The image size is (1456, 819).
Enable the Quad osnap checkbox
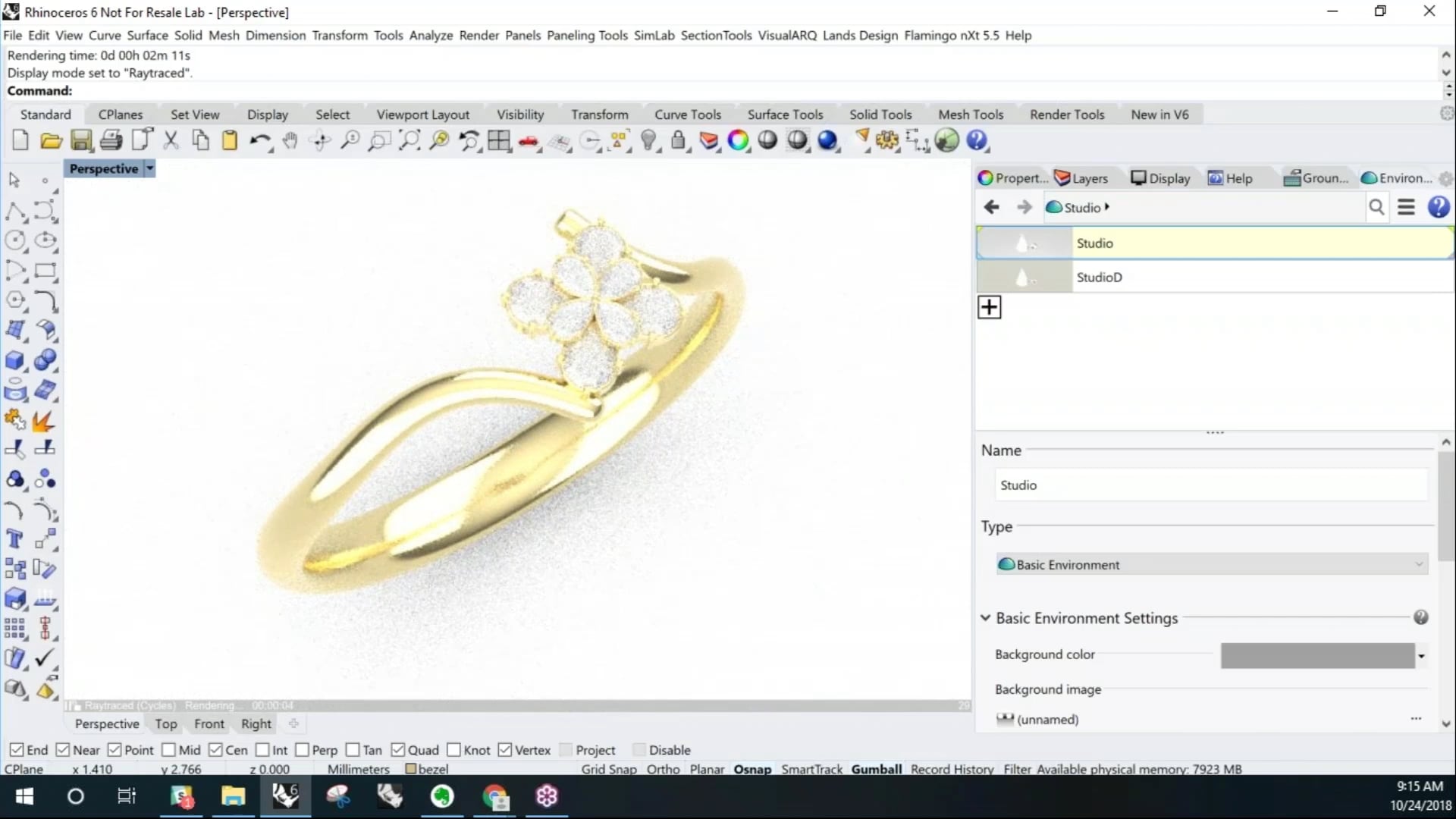click(400, 749)
